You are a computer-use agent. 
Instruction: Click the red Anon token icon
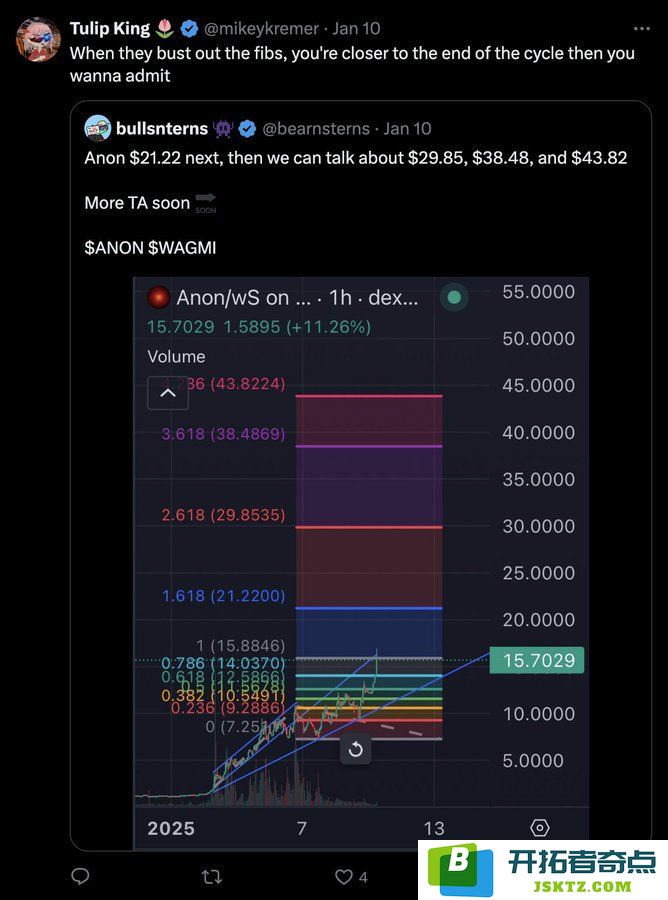[158, 297]
